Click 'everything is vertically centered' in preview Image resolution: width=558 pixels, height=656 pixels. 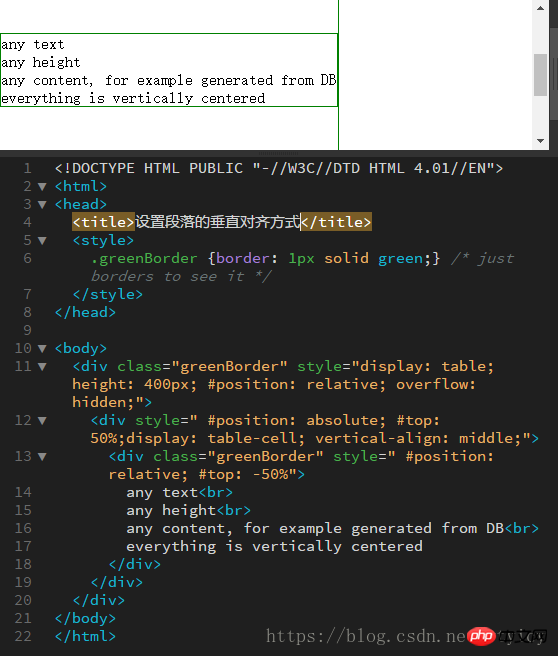coord(133,98)
